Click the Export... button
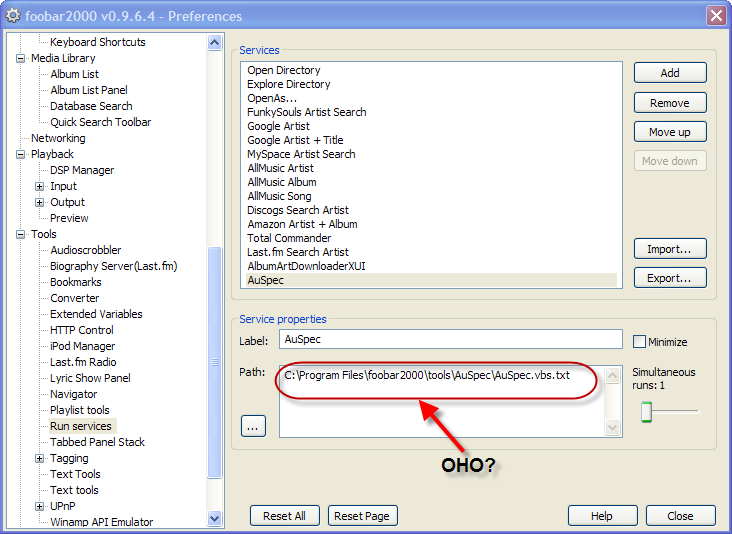 tap(670, 278)
